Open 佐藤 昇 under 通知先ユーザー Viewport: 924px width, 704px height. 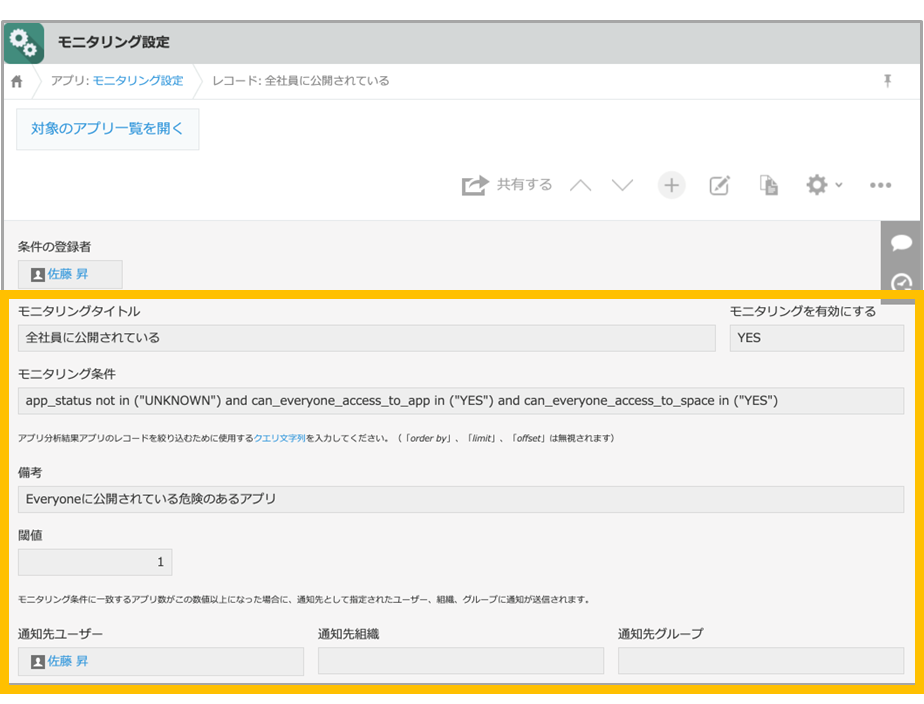click(68, 661)
